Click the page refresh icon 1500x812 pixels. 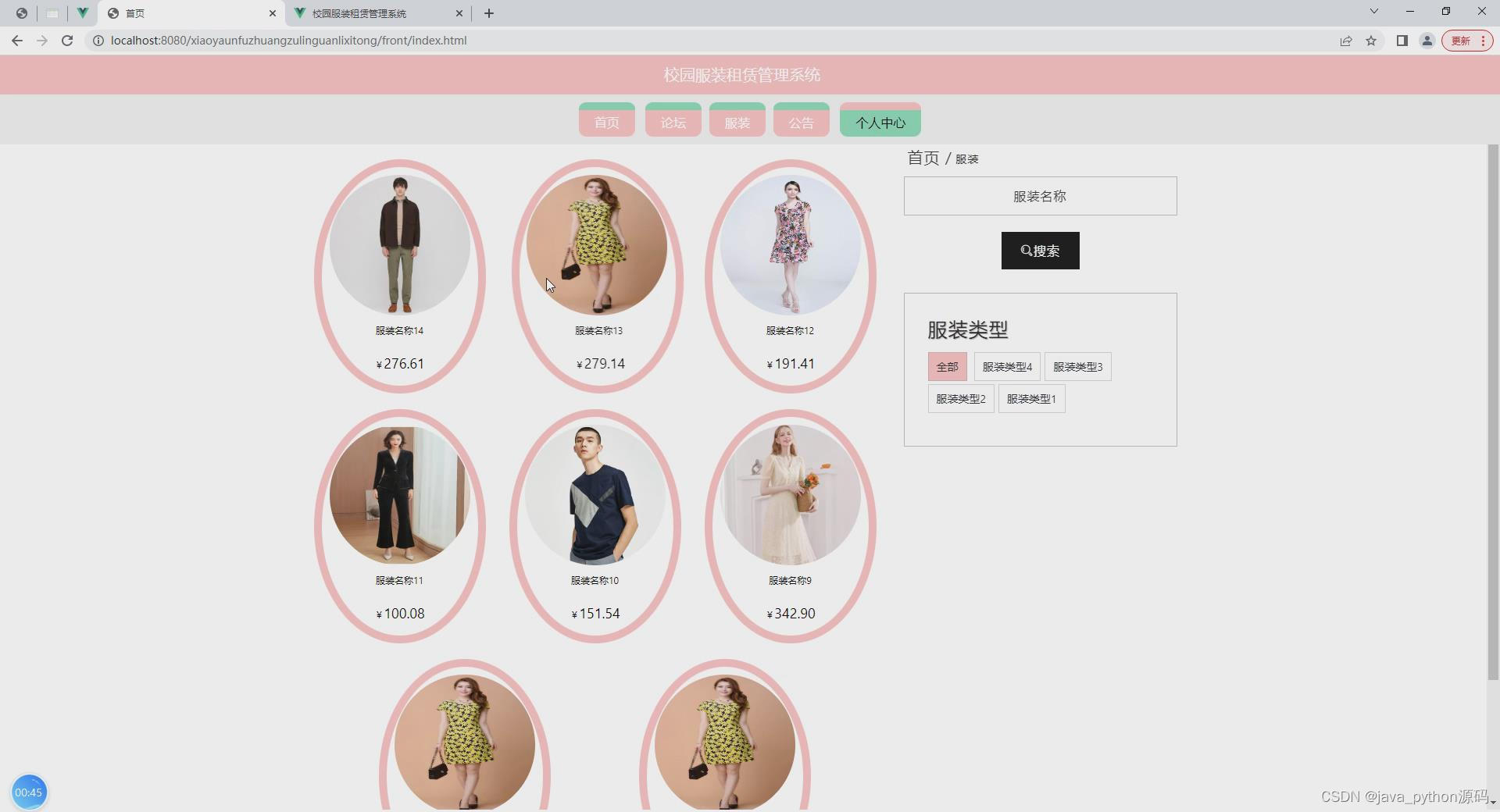tap(67, 41)
